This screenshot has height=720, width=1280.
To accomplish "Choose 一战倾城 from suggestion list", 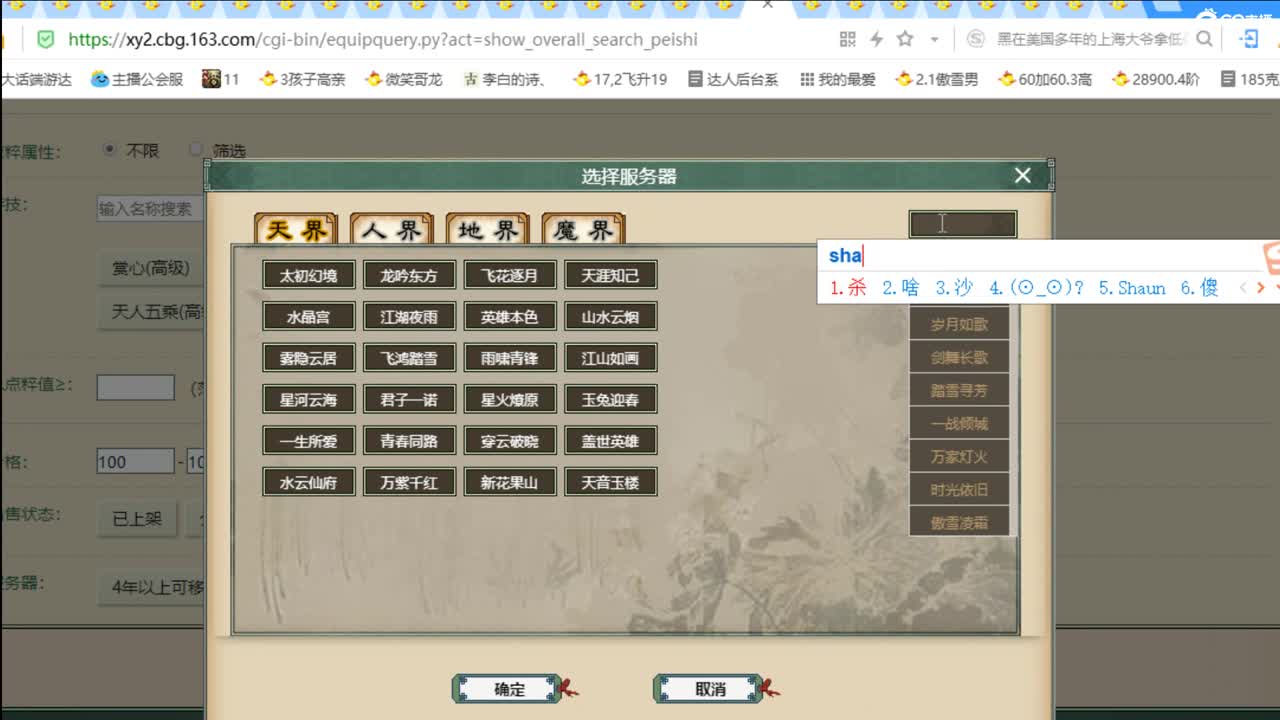I will (959, 423).
